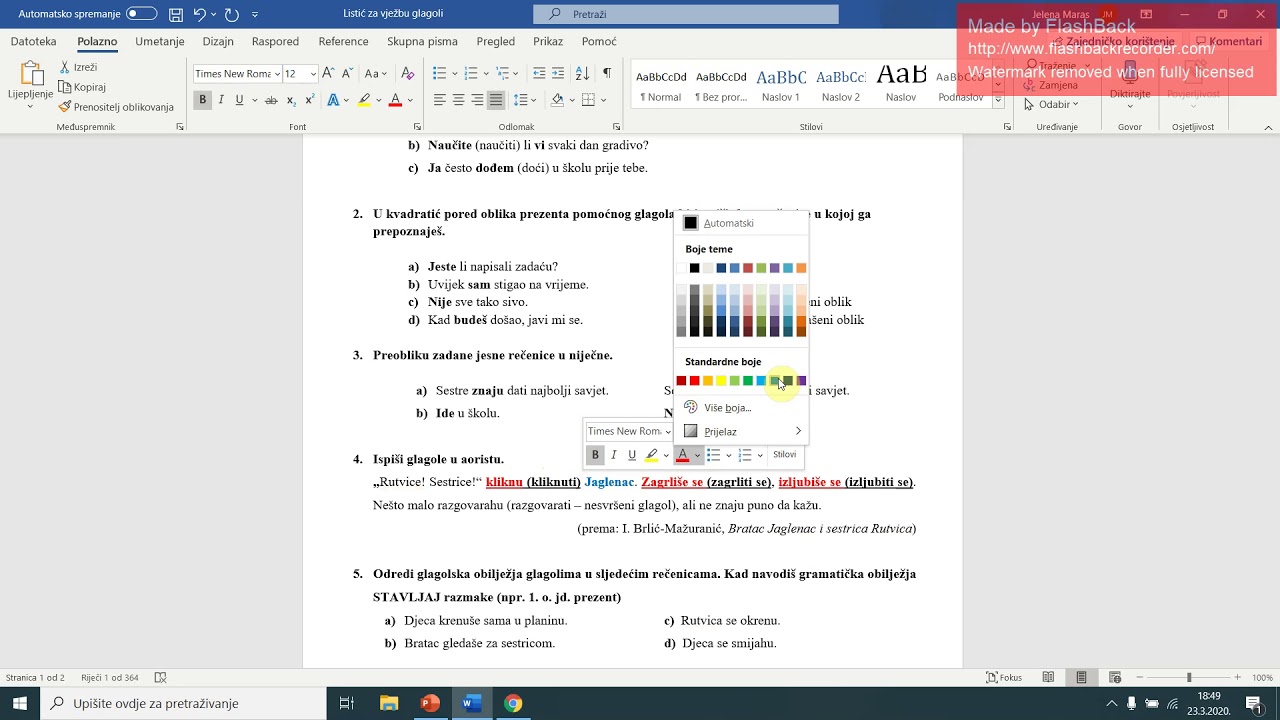1280x720 pixels.
Task: Apply bullets from the floating mini toolbar
Action: pyautogui.click(x=713, y=455)
